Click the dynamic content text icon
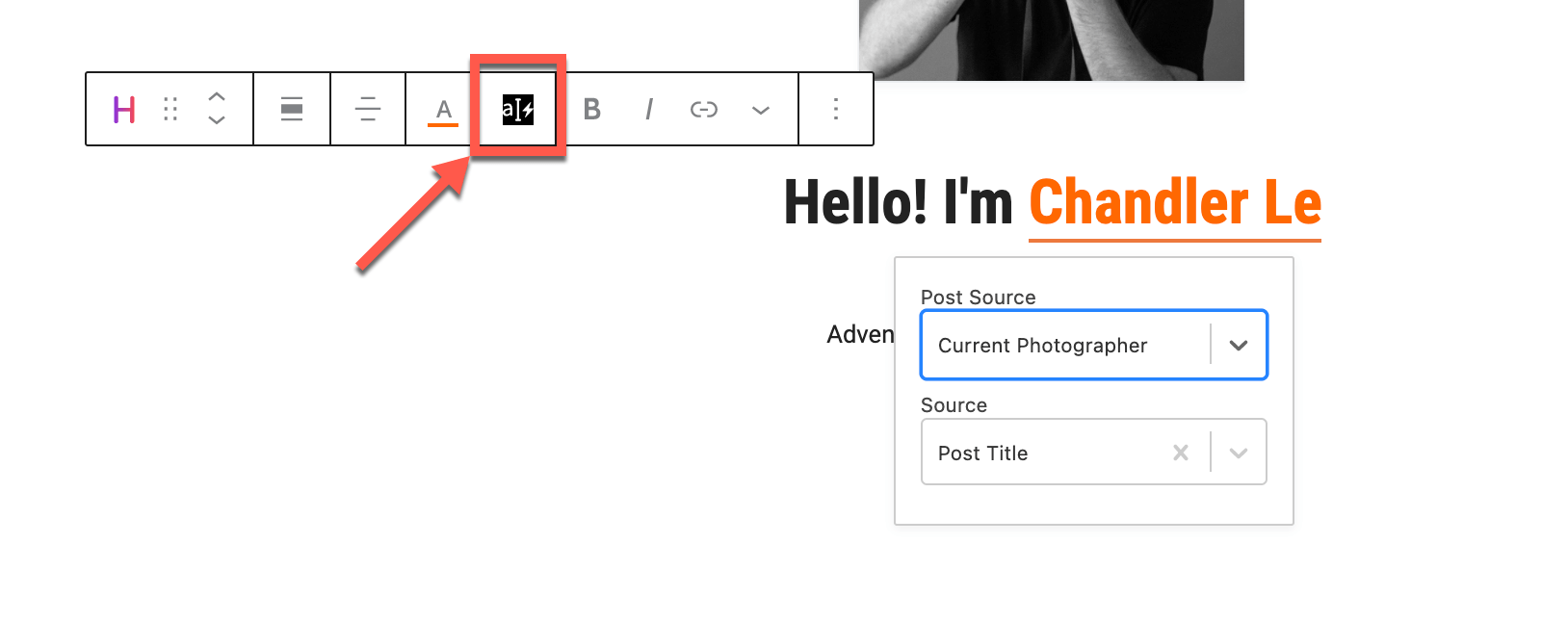 pos(518,110)
